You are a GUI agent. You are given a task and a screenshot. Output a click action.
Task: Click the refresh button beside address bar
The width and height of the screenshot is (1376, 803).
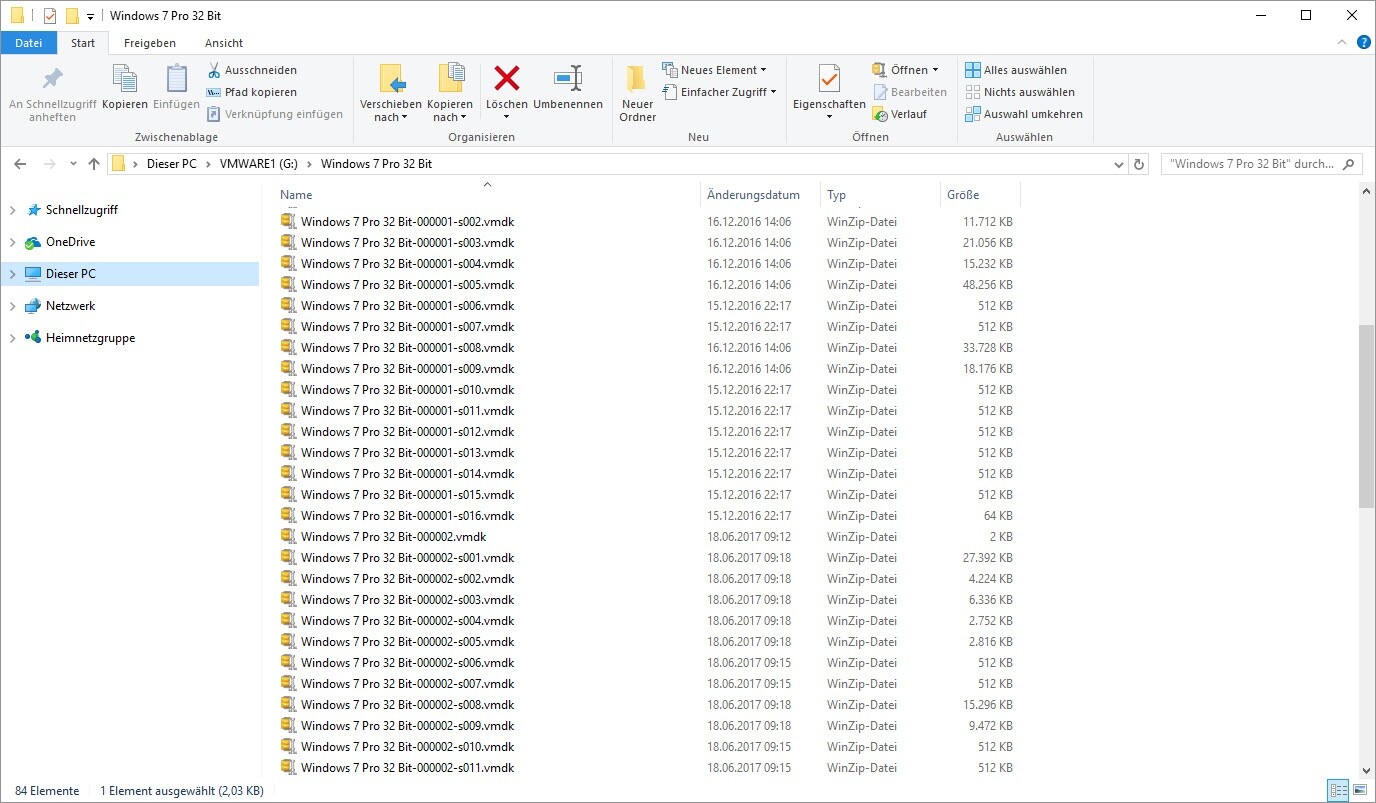click(x=1138, y=164)
